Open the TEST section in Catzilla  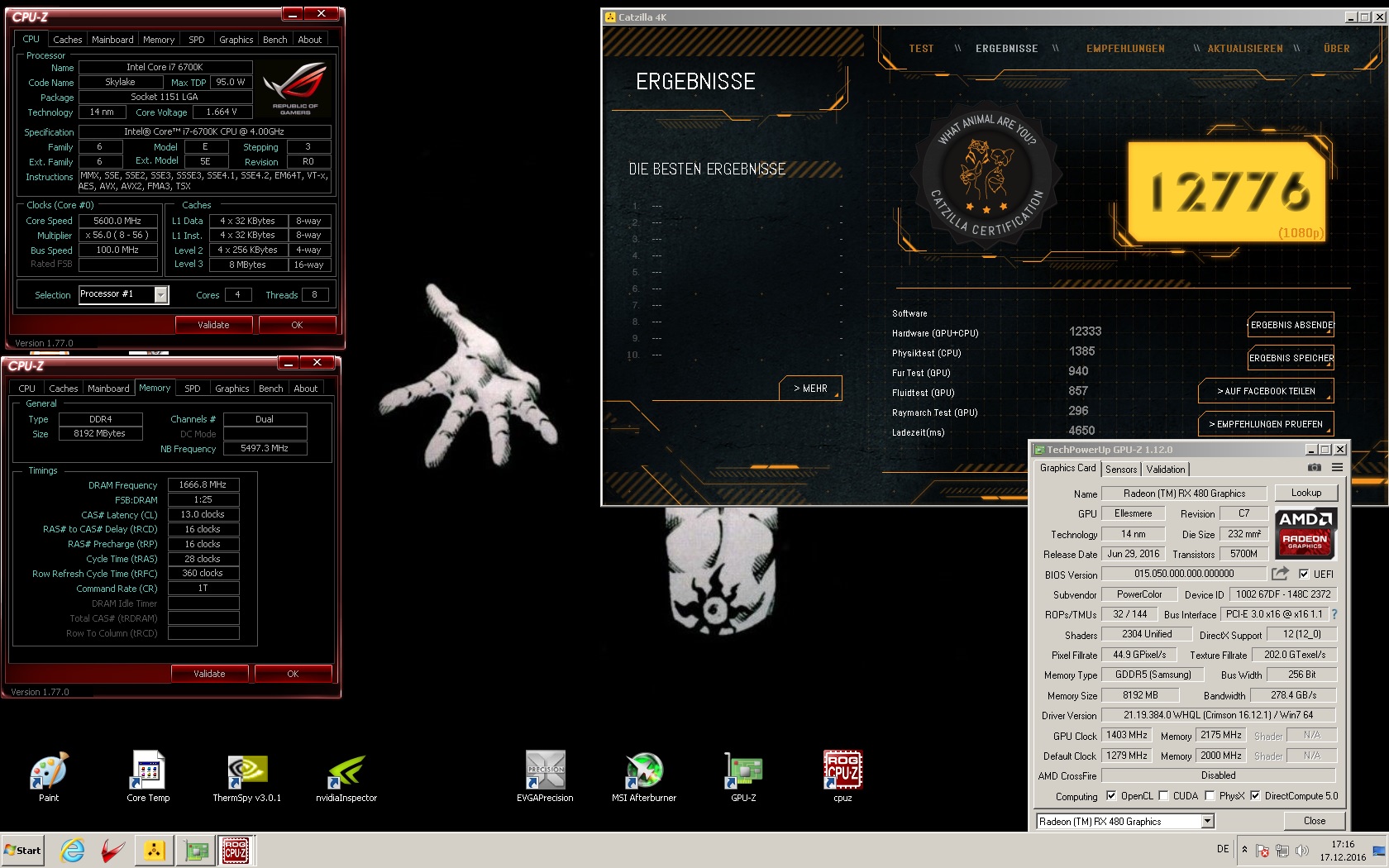(x=921, y=49)
